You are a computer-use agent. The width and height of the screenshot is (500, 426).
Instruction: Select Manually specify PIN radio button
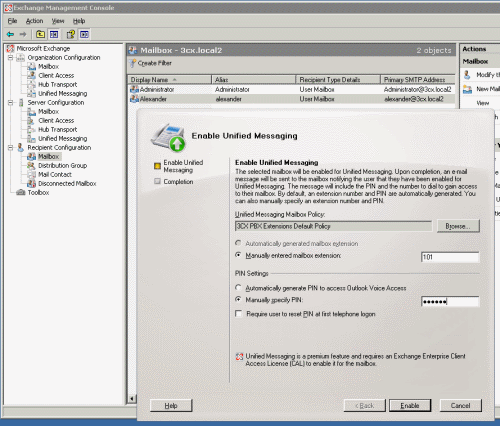tap(238, 299)
